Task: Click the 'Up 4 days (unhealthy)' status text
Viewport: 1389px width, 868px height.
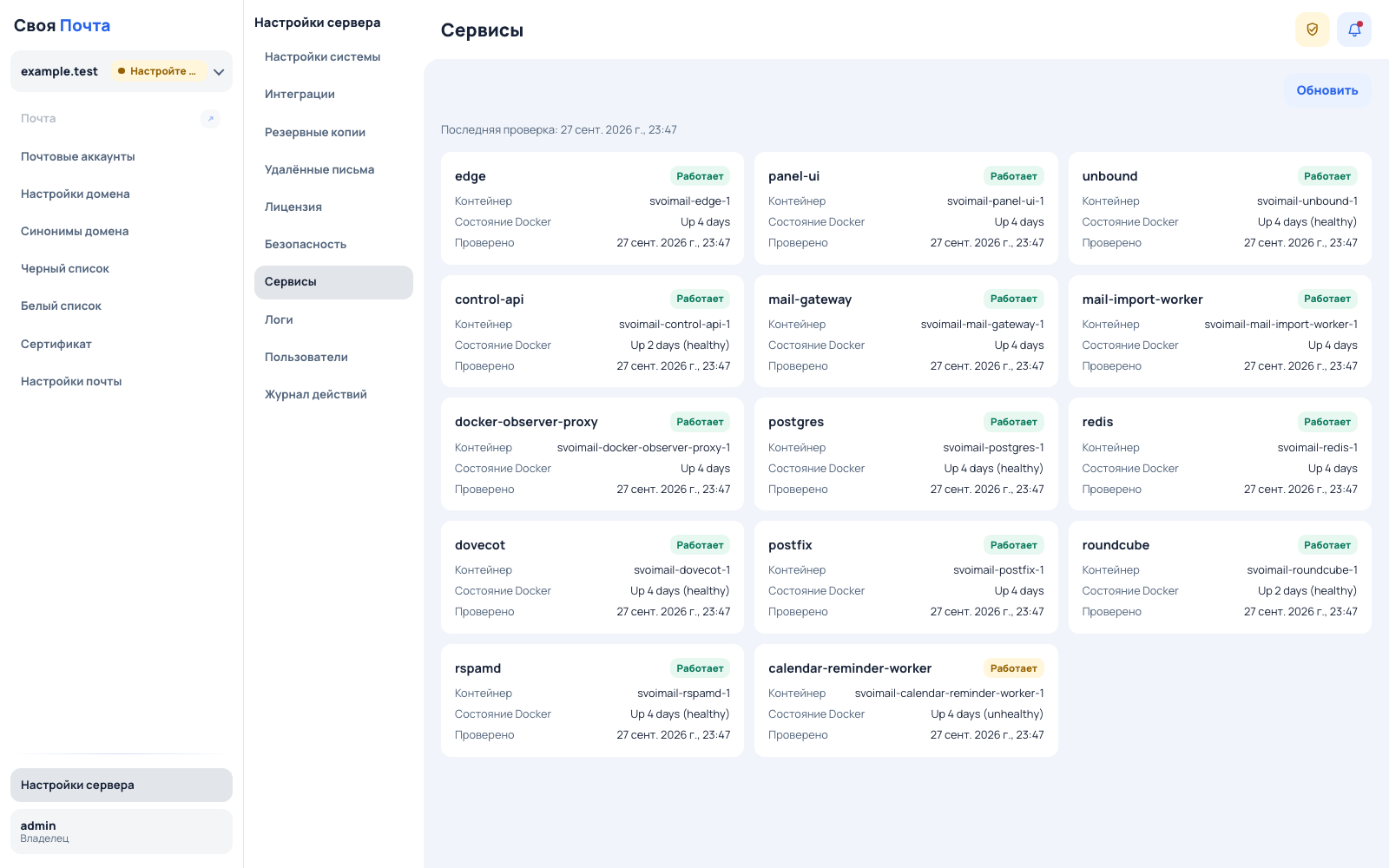Action: point(987,714)
